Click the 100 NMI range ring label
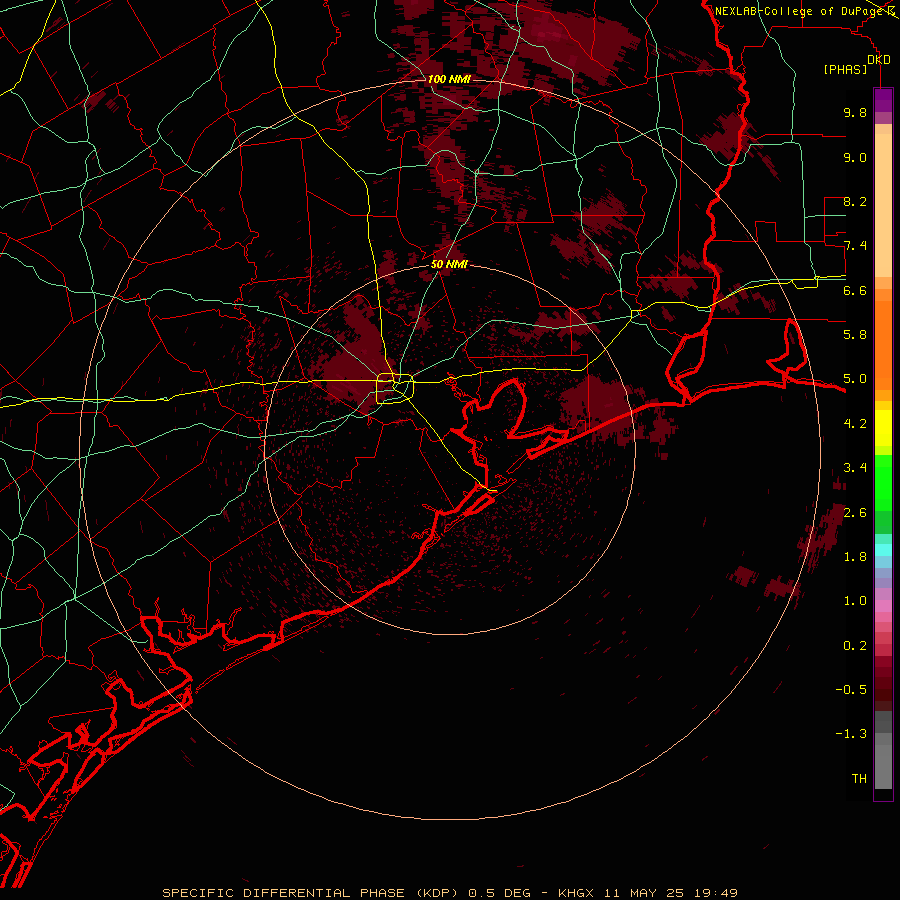This screenshot has width=900, height=900. [x=449, y=79]
